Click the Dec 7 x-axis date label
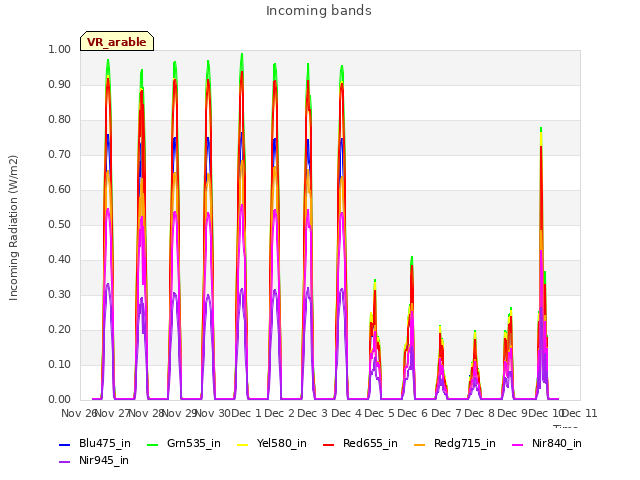 (x=447, y=413)
